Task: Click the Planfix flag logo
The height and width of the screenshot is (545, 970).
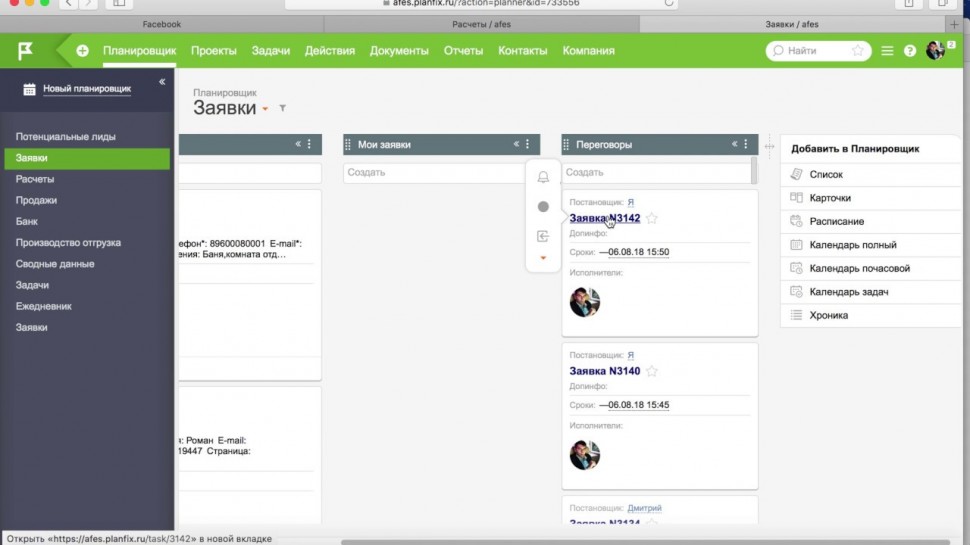Action: [x=25, y=50]
